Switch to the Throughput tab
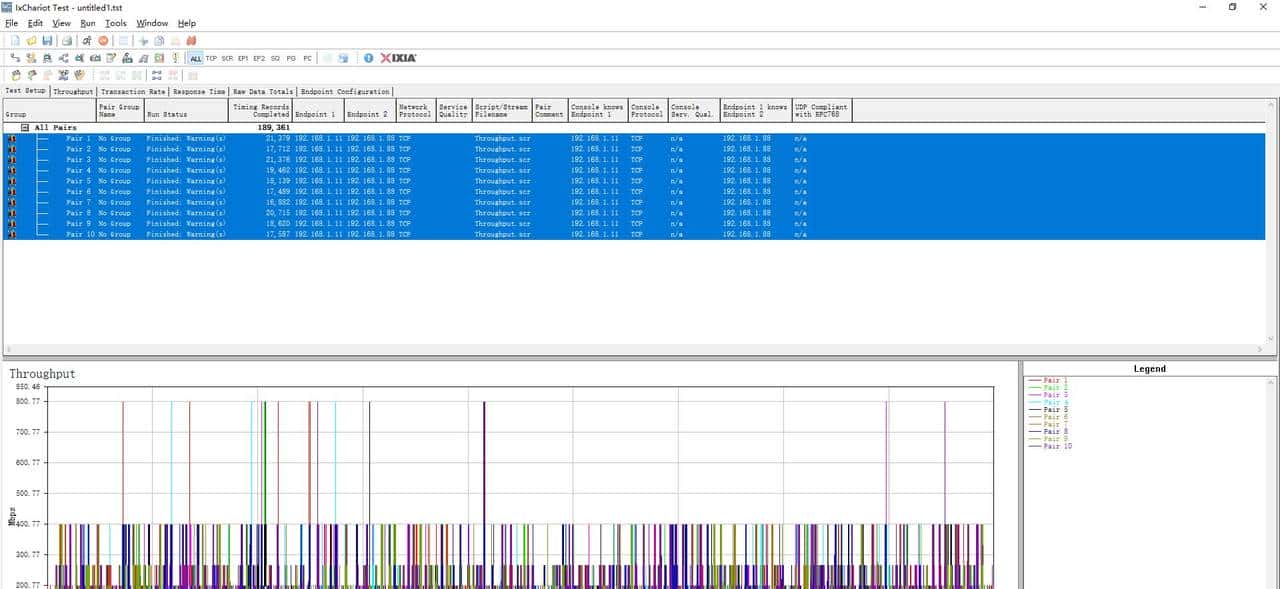1280x589 pixels. click(73, 92)
